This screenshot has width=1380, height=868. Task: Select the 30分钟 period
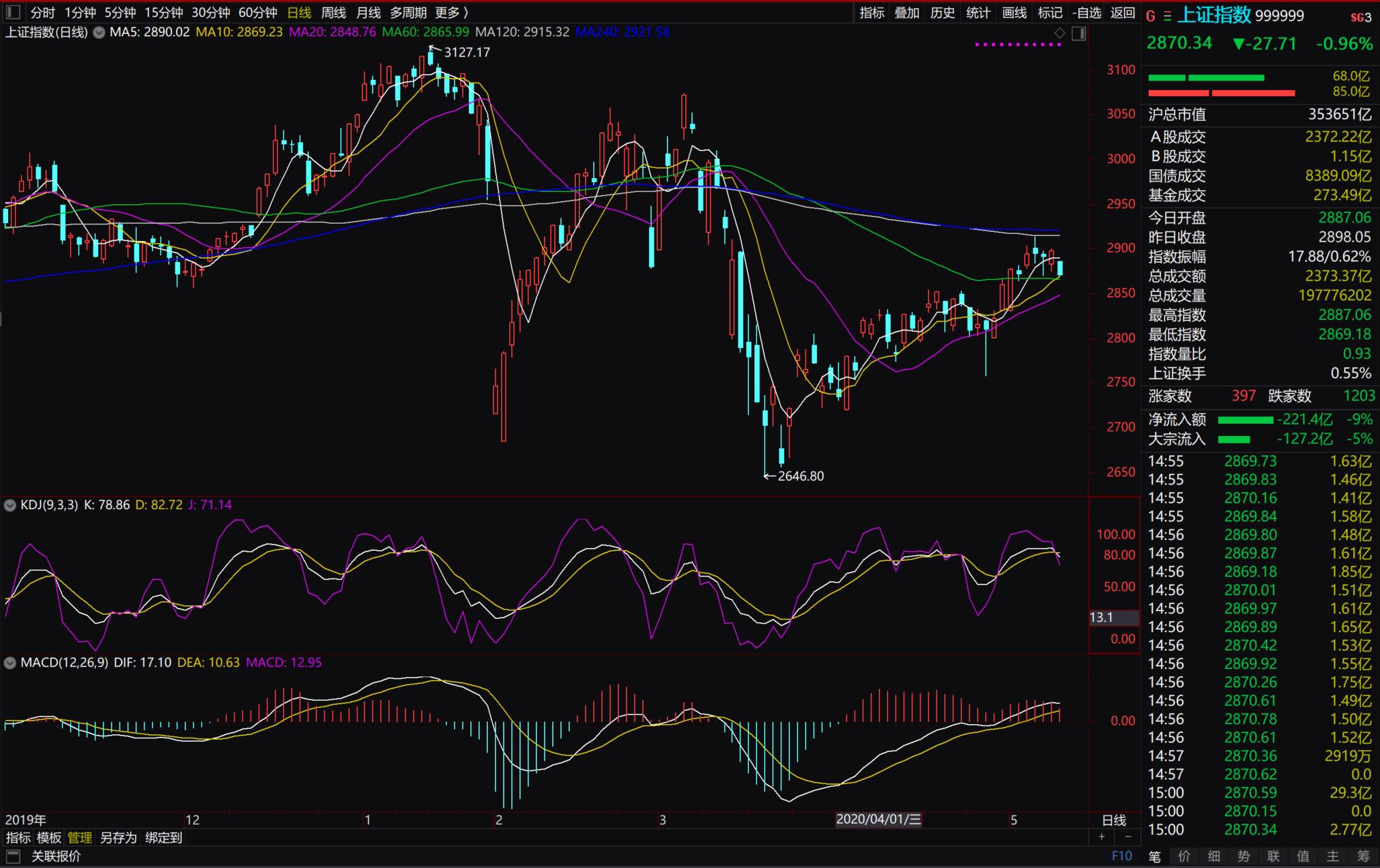[210, 12]
